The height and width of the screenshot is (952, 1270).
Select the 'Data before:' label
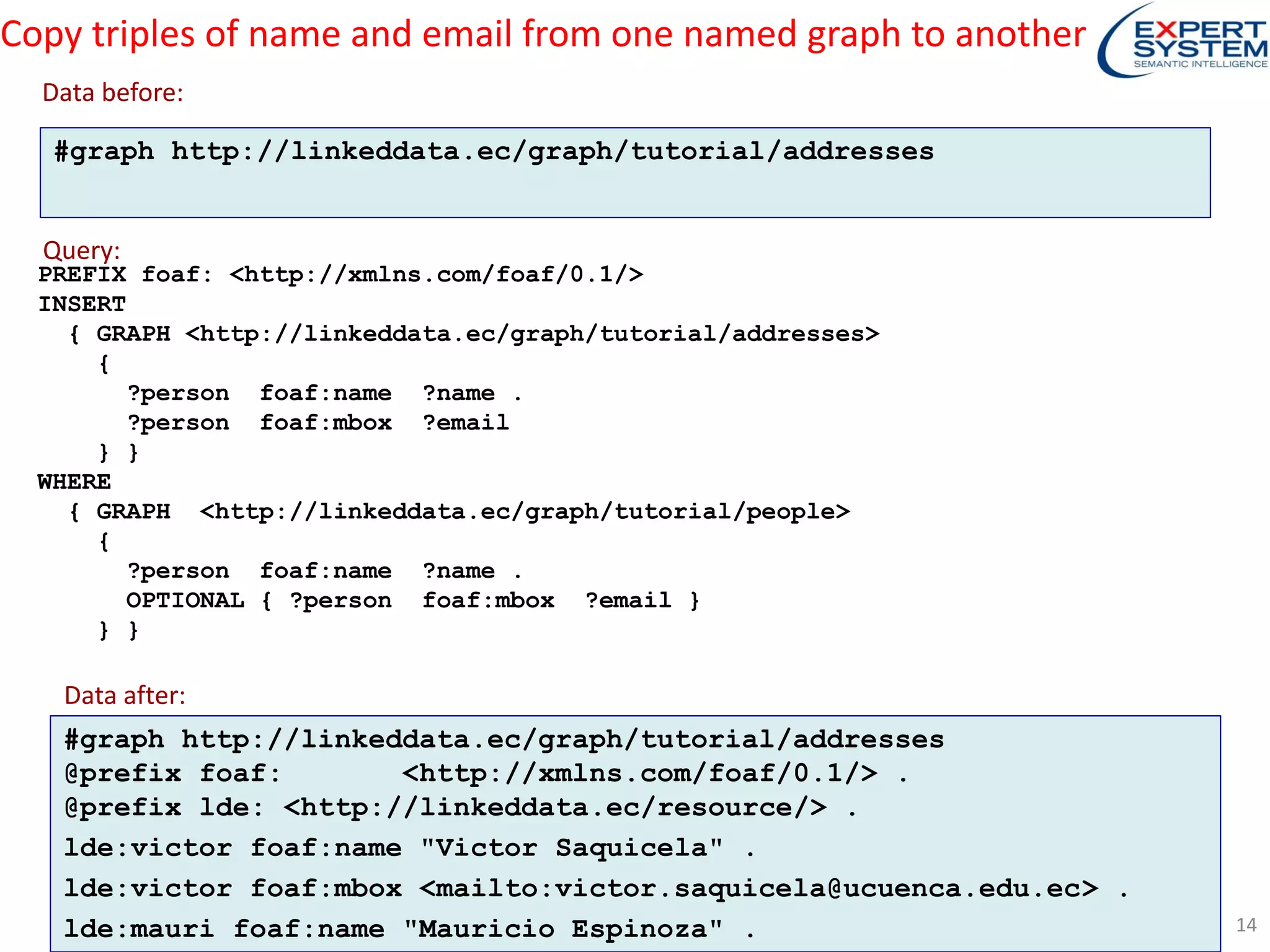(x=113, y=93)
